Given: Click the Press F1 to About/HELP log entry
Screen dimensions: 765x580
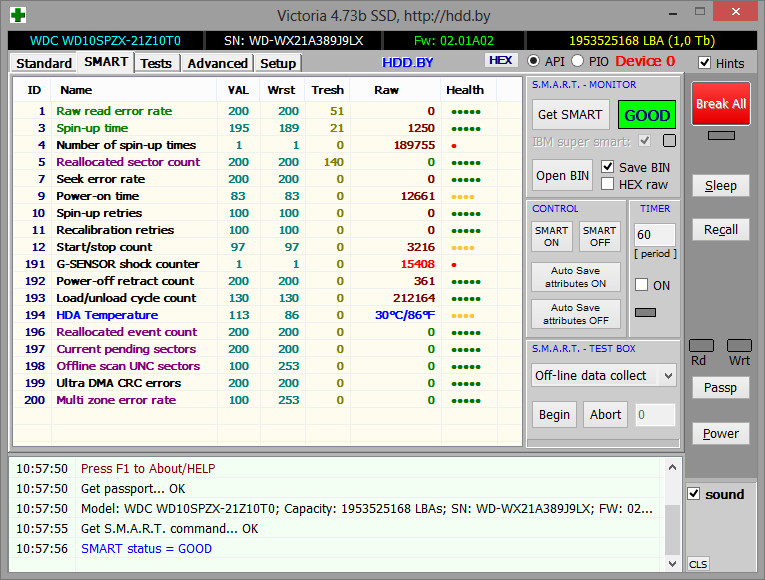Looking at the screenshot, I should (x=148, y=469).
